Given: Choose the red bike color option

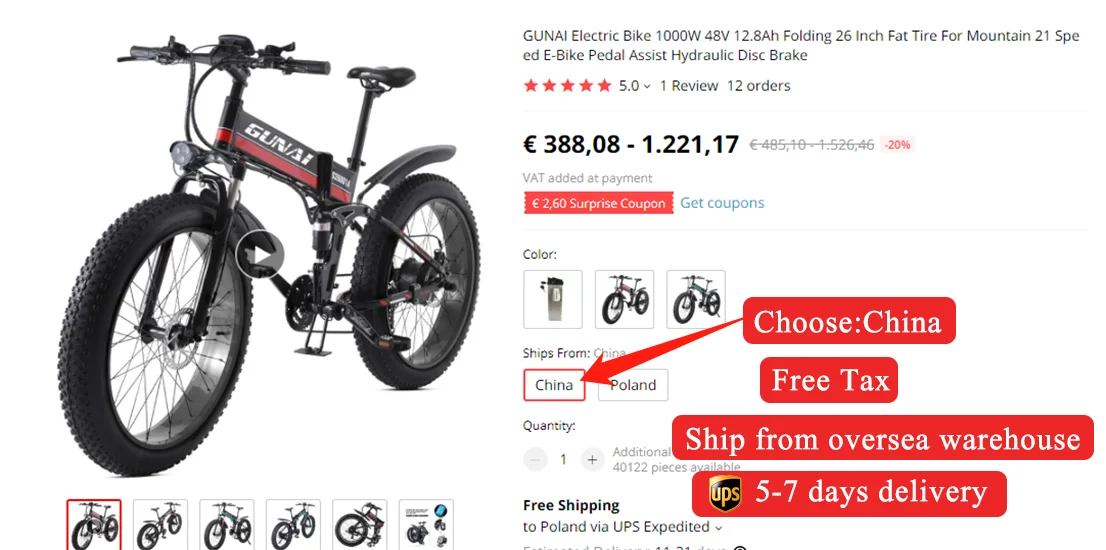Looking at the screenshot, I should pyautogui.click(x=624, y=299).
